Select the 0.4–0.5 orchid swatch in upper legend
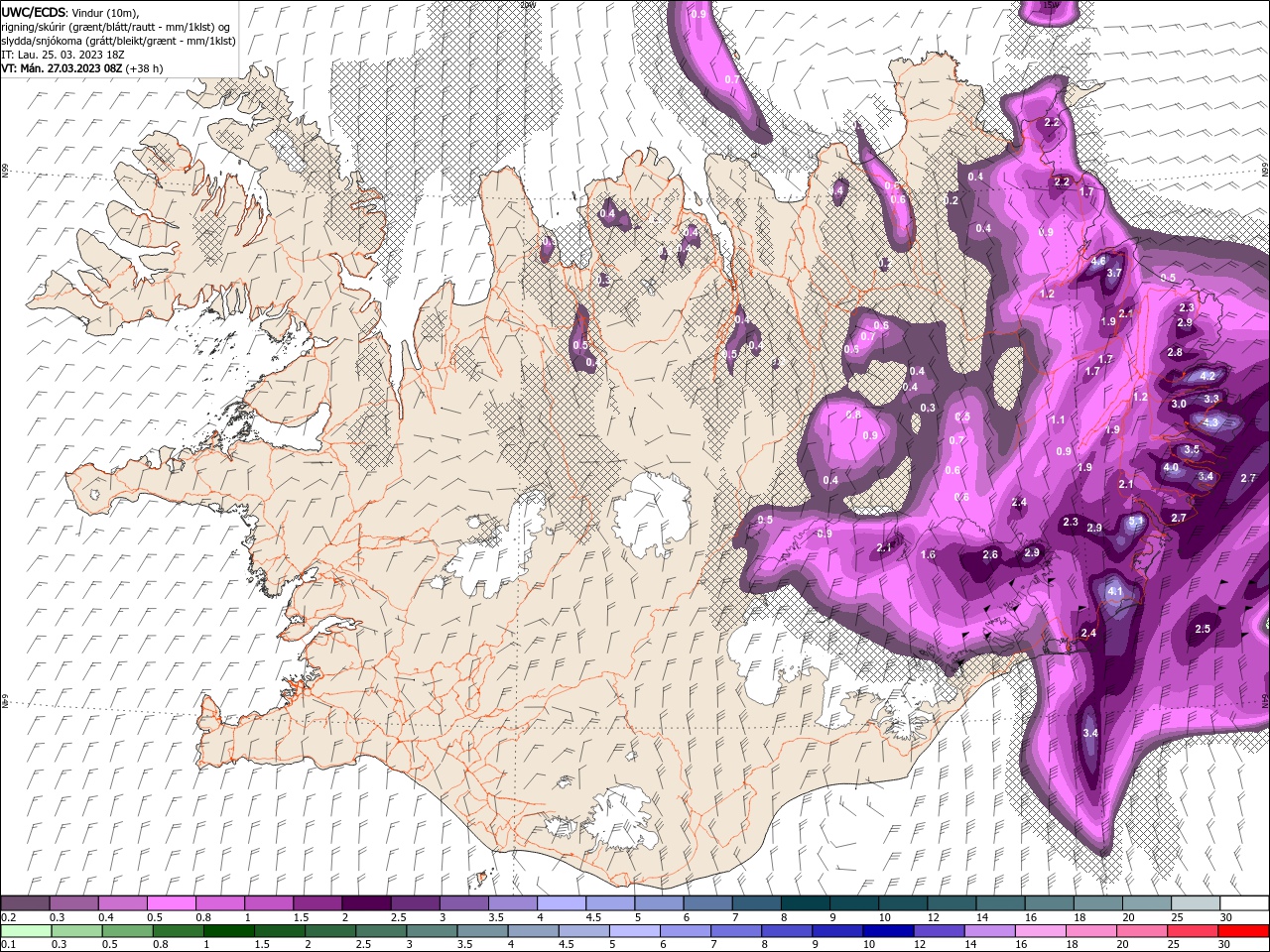Screen dimensions: 1270x952 (x=122, y=903)
